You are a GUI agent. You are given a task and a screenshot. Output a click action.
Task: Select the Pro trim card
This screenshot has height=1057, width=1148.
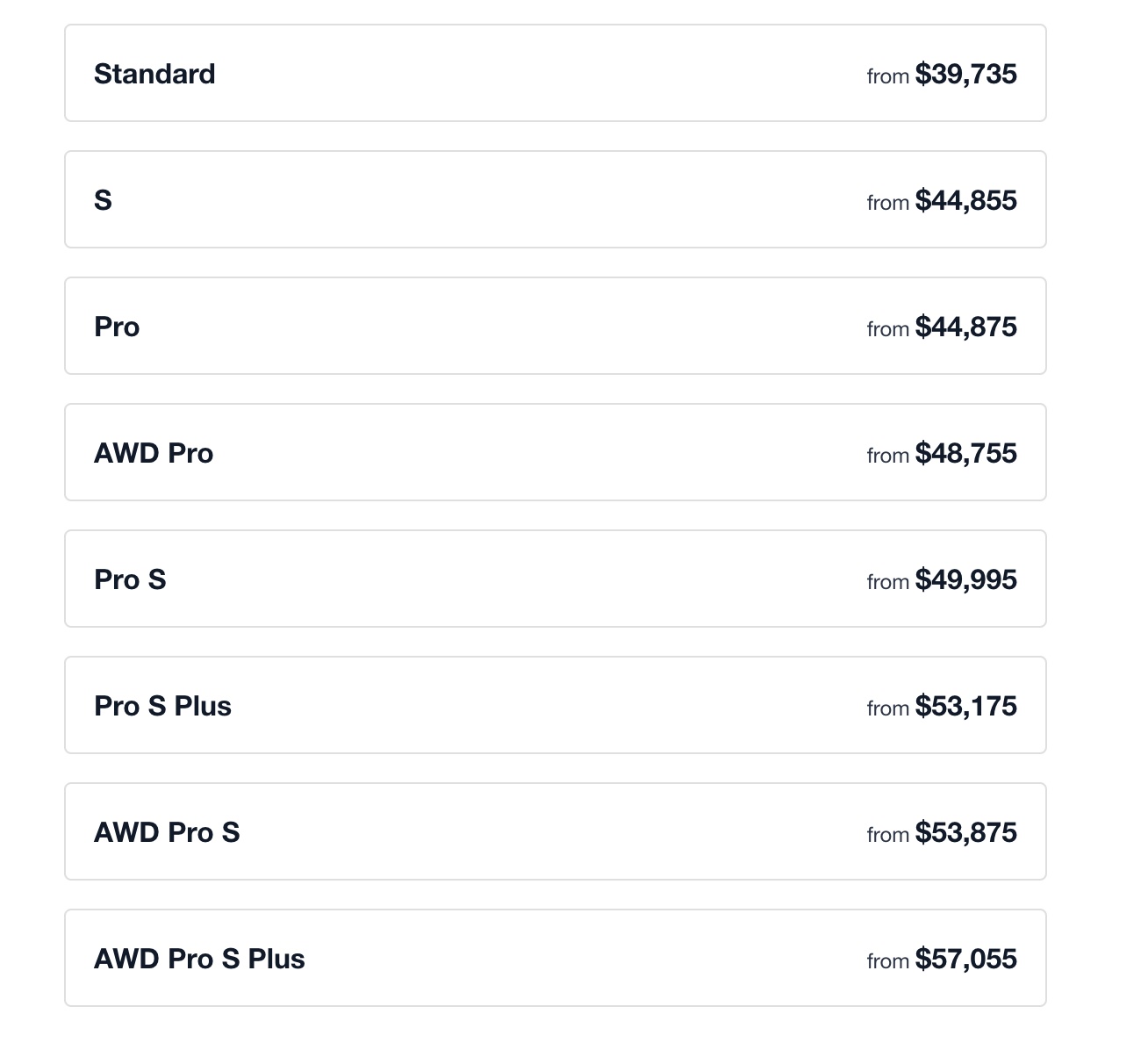pyautogui.click(x=555, y=327)
